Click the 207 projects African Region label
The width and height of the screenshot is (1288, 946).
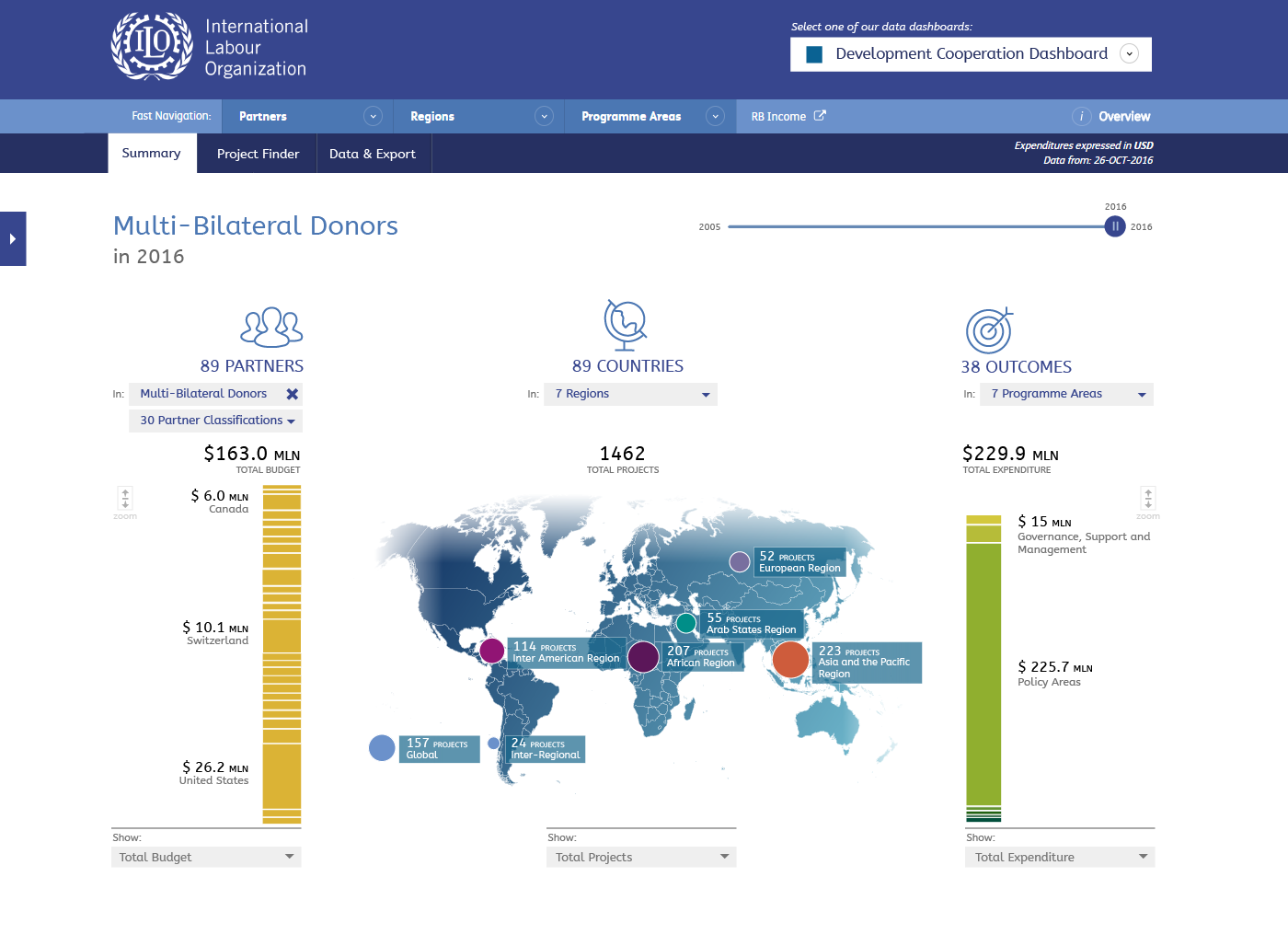pos(702,657)
